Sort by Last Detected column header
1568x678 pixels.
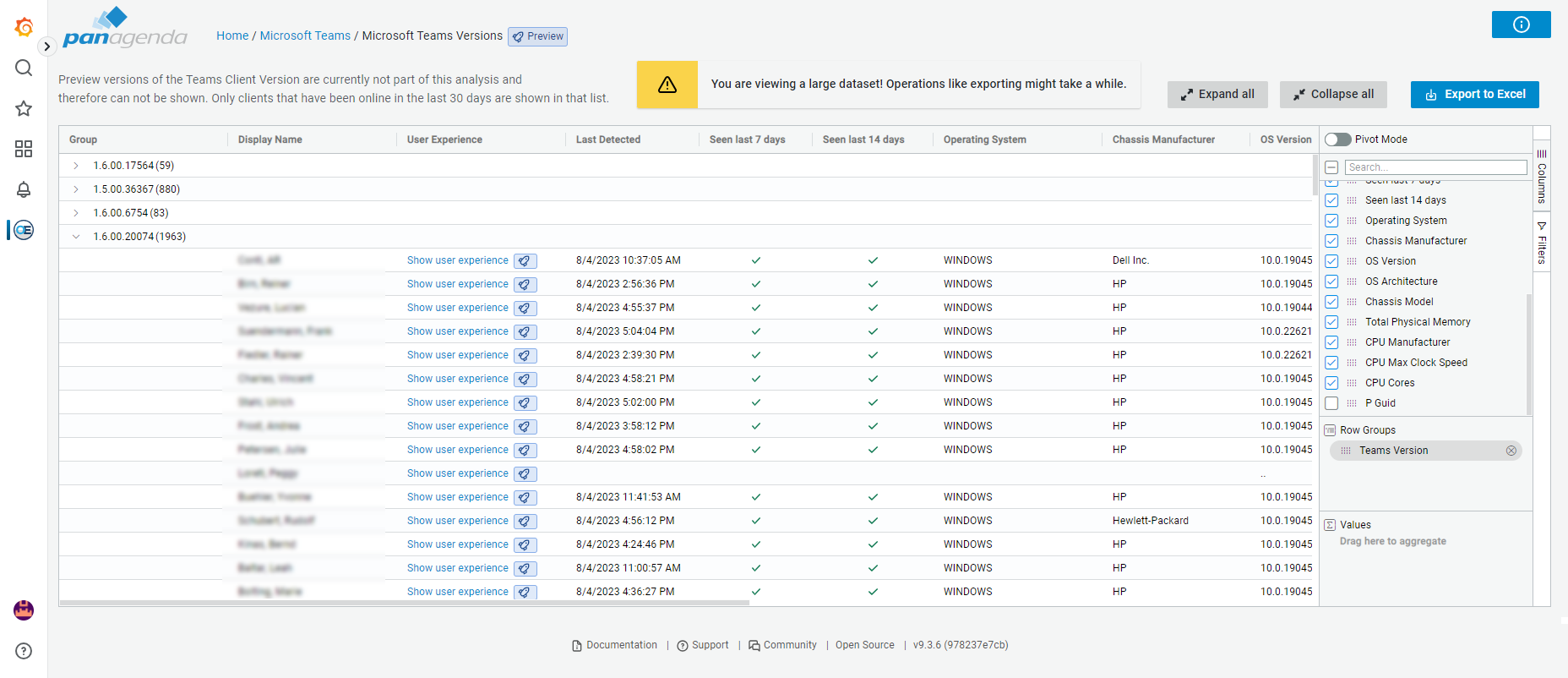click(x=608, y=139)
